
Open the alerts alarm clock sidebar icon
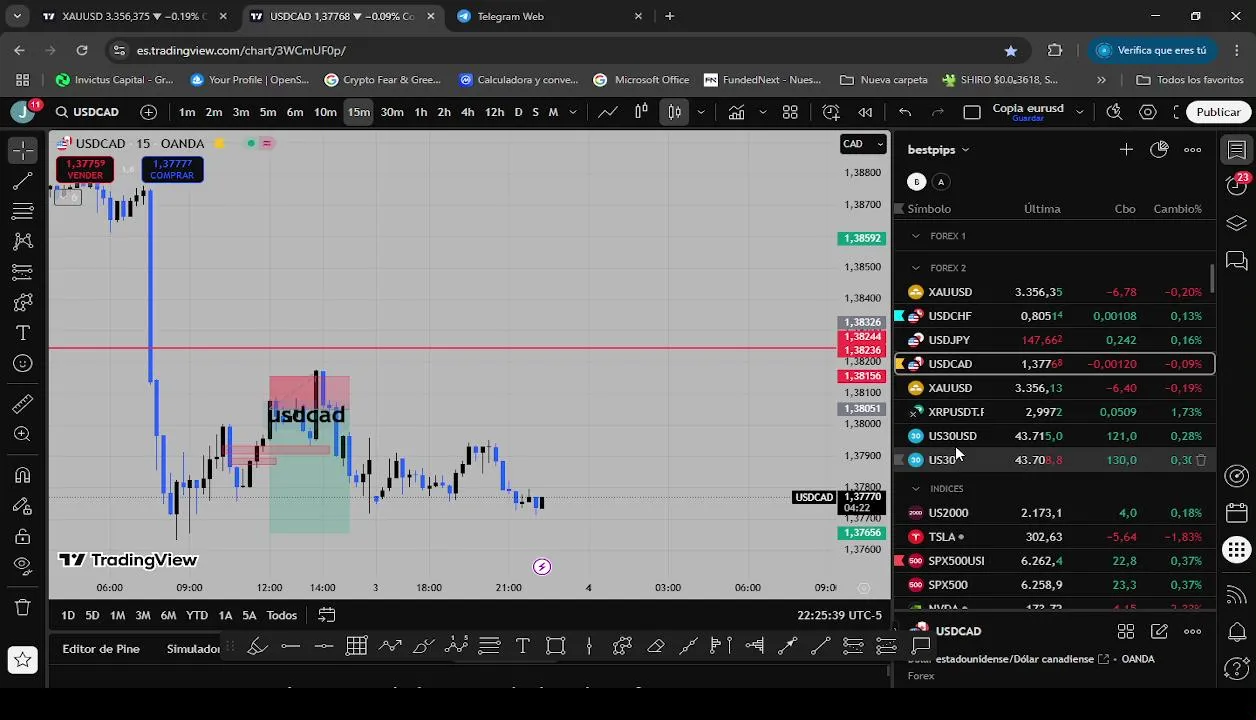[1237, 184]
